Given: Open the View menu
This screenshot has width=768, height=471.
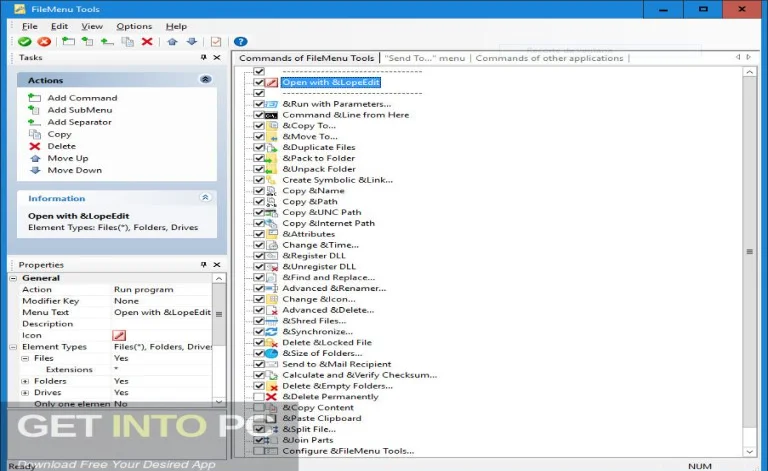Looking at the screenshot, I should tap(92, 26).
